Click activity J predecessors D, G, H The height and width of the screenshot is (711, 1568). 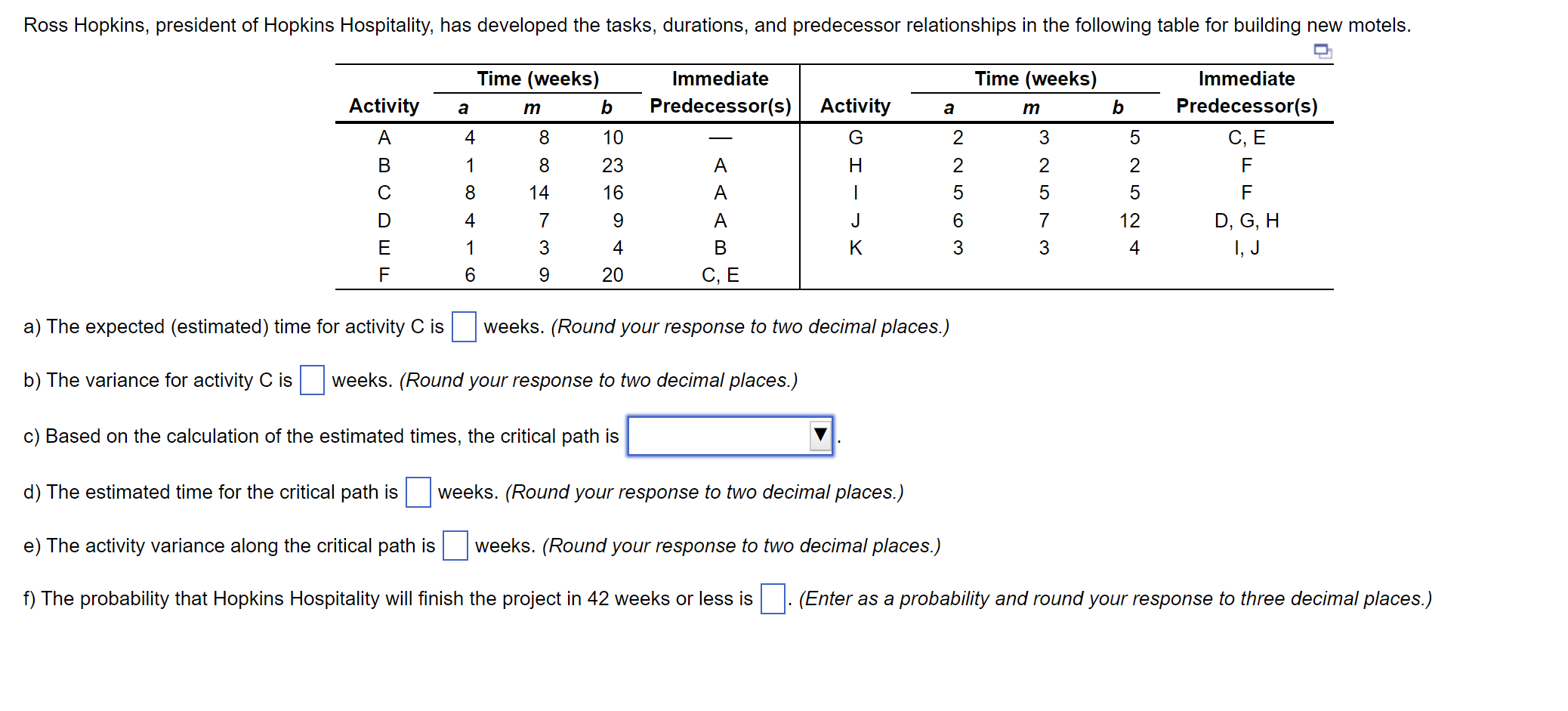(x=1246, y=221)
